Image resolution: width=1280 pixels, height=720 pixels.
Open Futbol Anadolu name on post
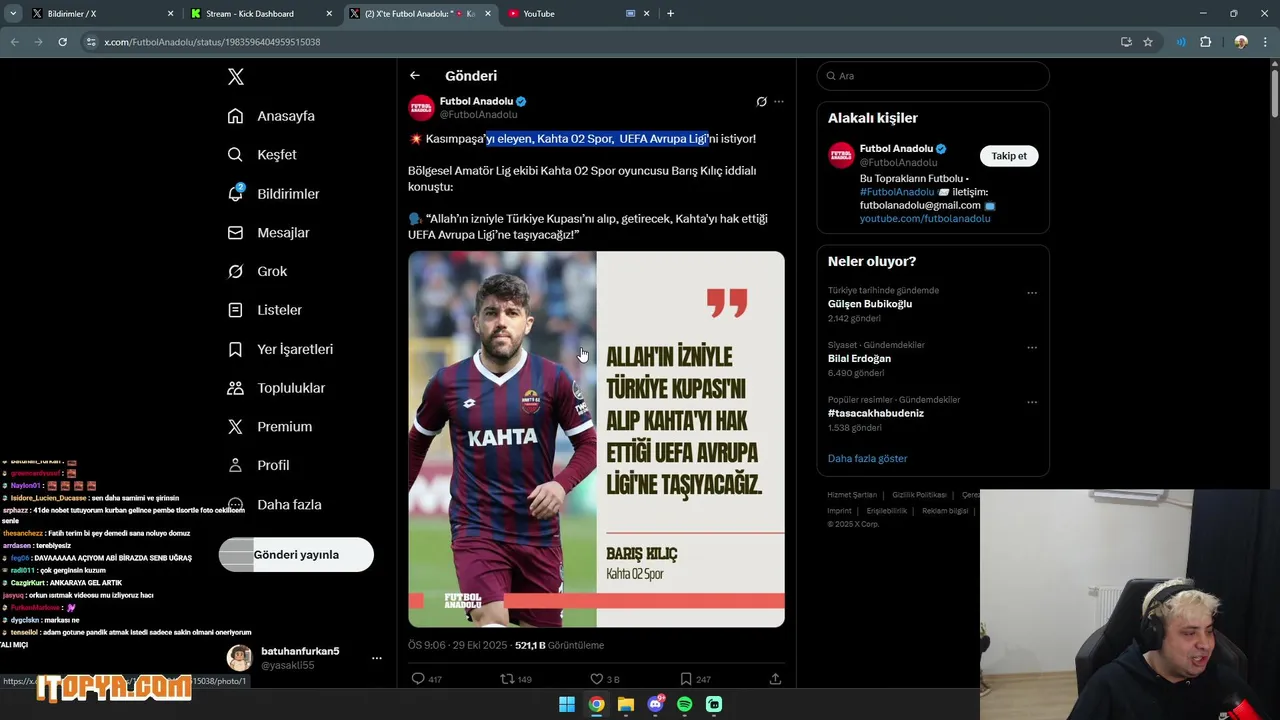pos(476,101)
